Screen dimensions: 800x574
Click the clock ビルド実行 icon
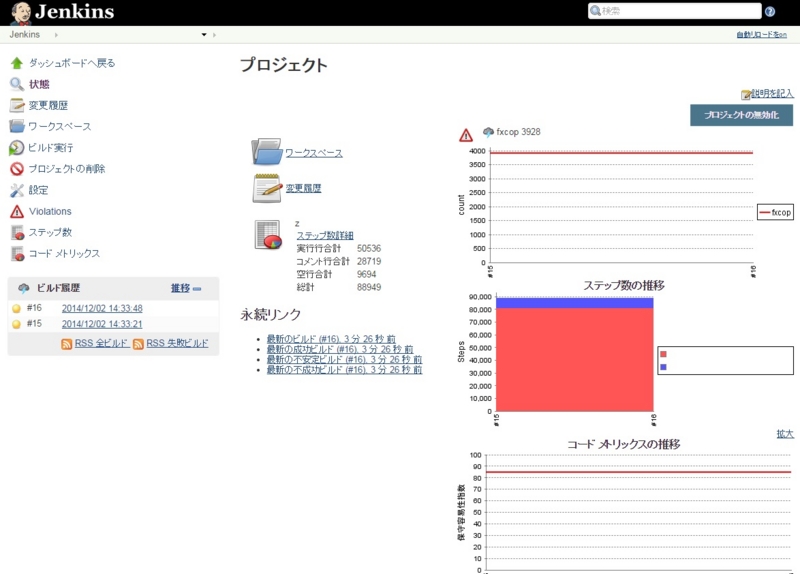16,147
